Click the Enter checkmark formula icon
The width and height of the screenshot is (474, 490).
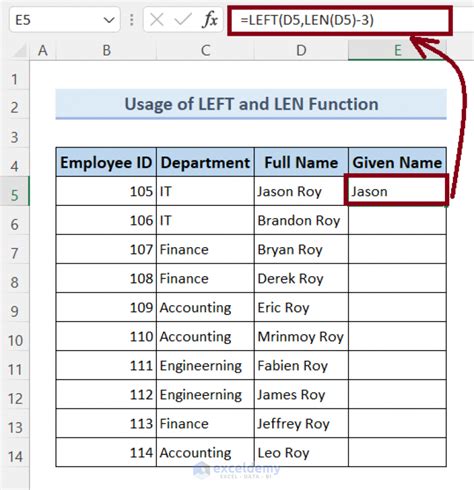183,20
